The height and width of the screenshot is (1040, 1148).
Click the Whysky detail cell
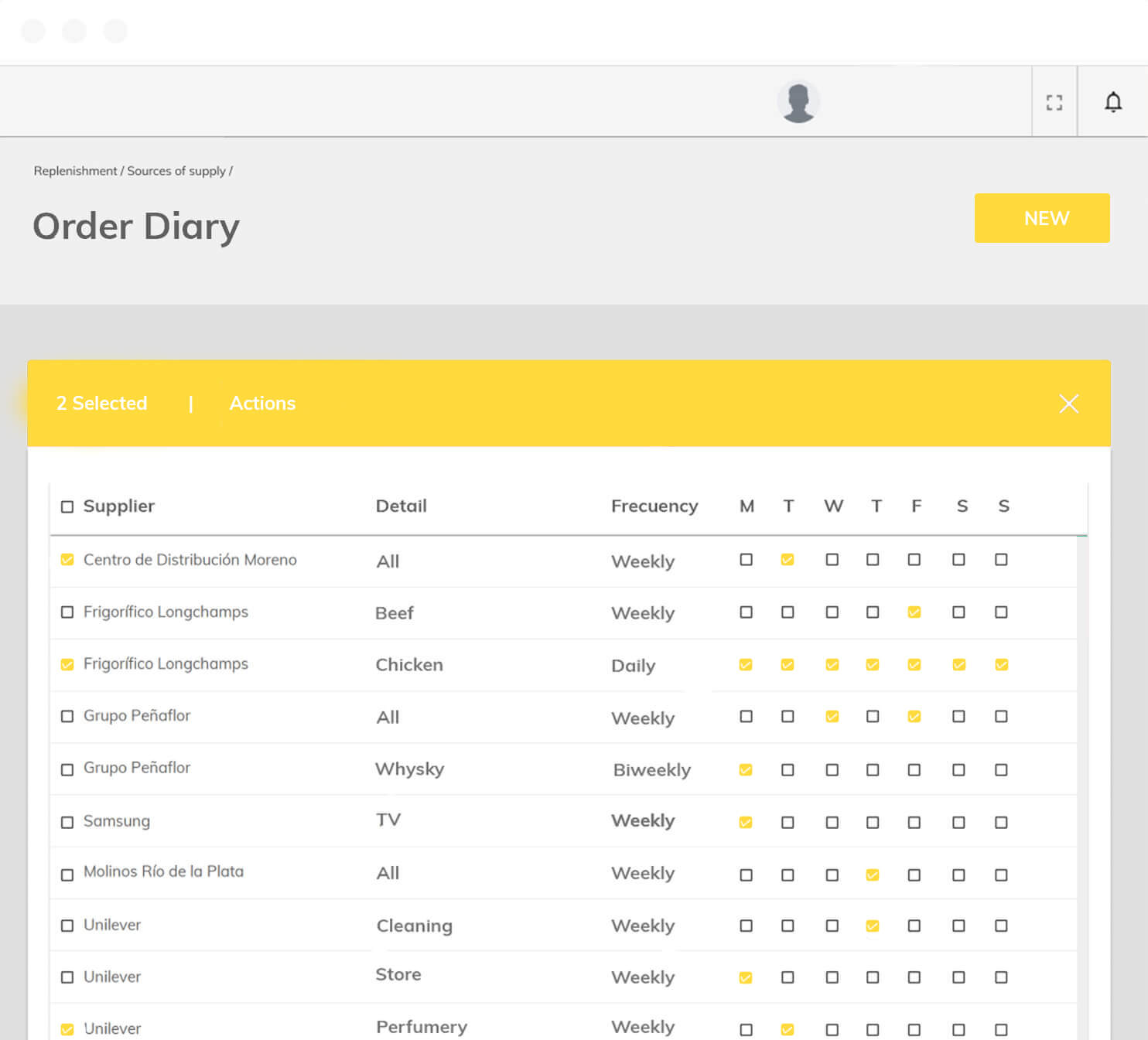410,769
